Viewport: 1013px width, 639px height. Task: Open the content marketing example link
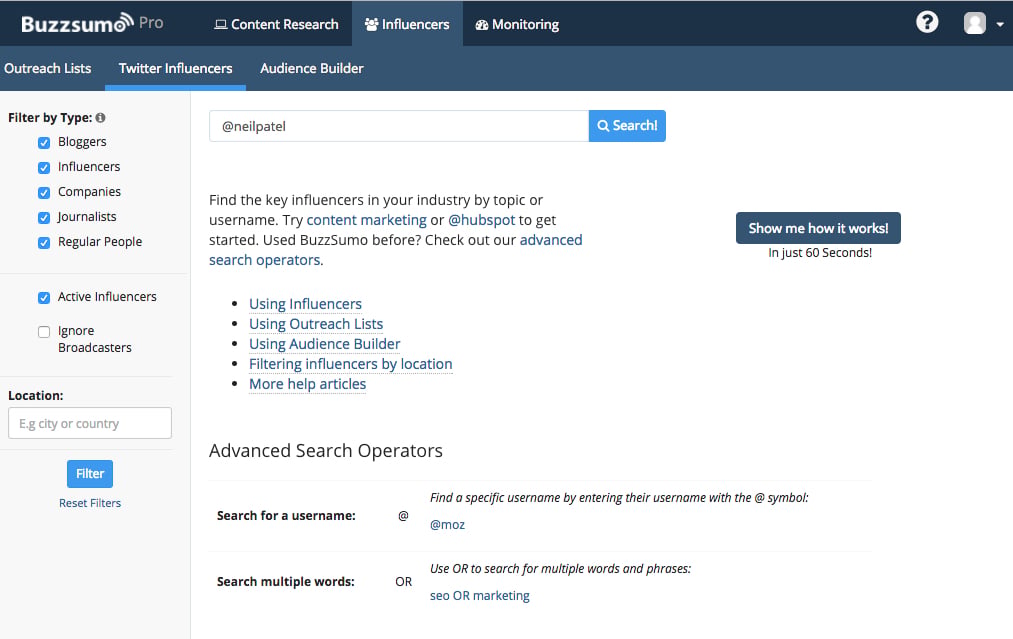(366, 220)
